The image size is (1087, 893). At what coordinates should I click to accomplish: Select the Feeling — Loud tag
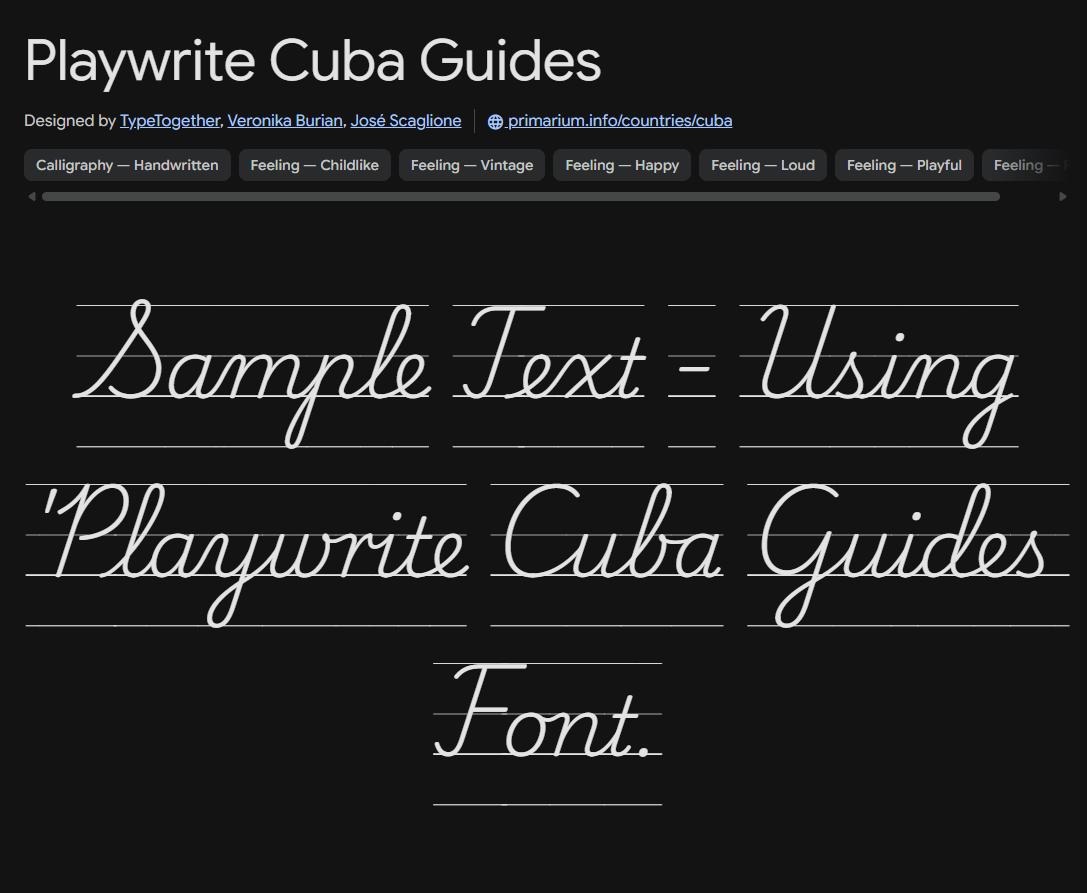coord(763,165)
